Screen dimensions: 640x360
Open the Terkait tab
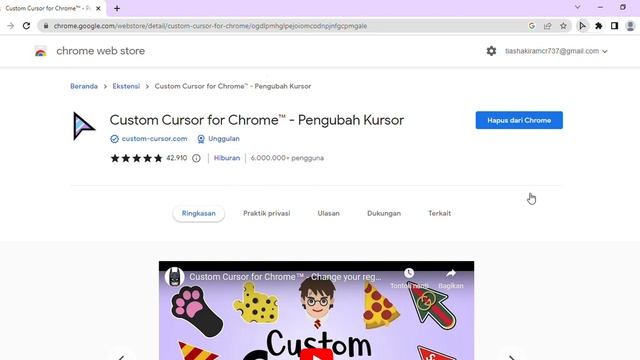[440, 213]
